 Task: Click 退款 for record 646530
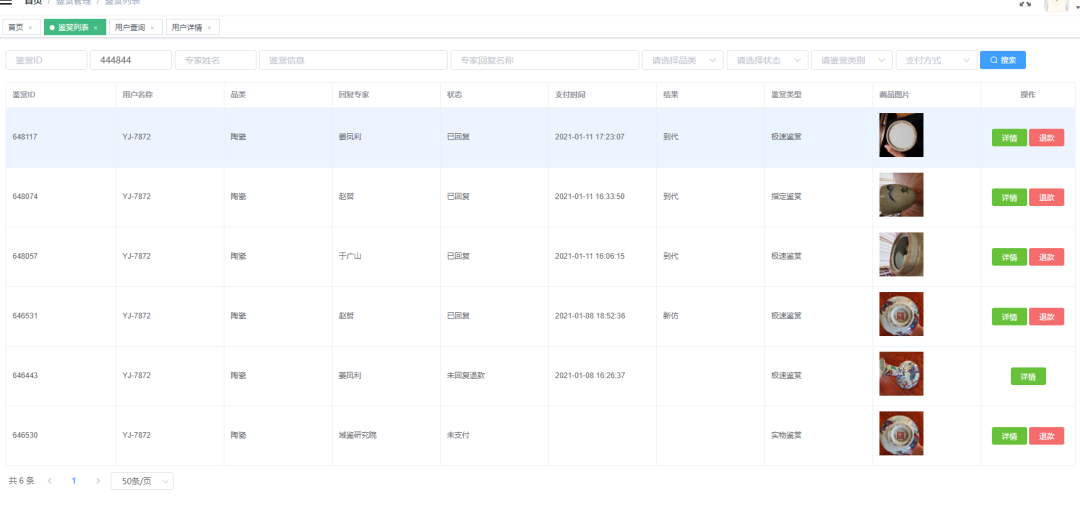pos(1046,436)
